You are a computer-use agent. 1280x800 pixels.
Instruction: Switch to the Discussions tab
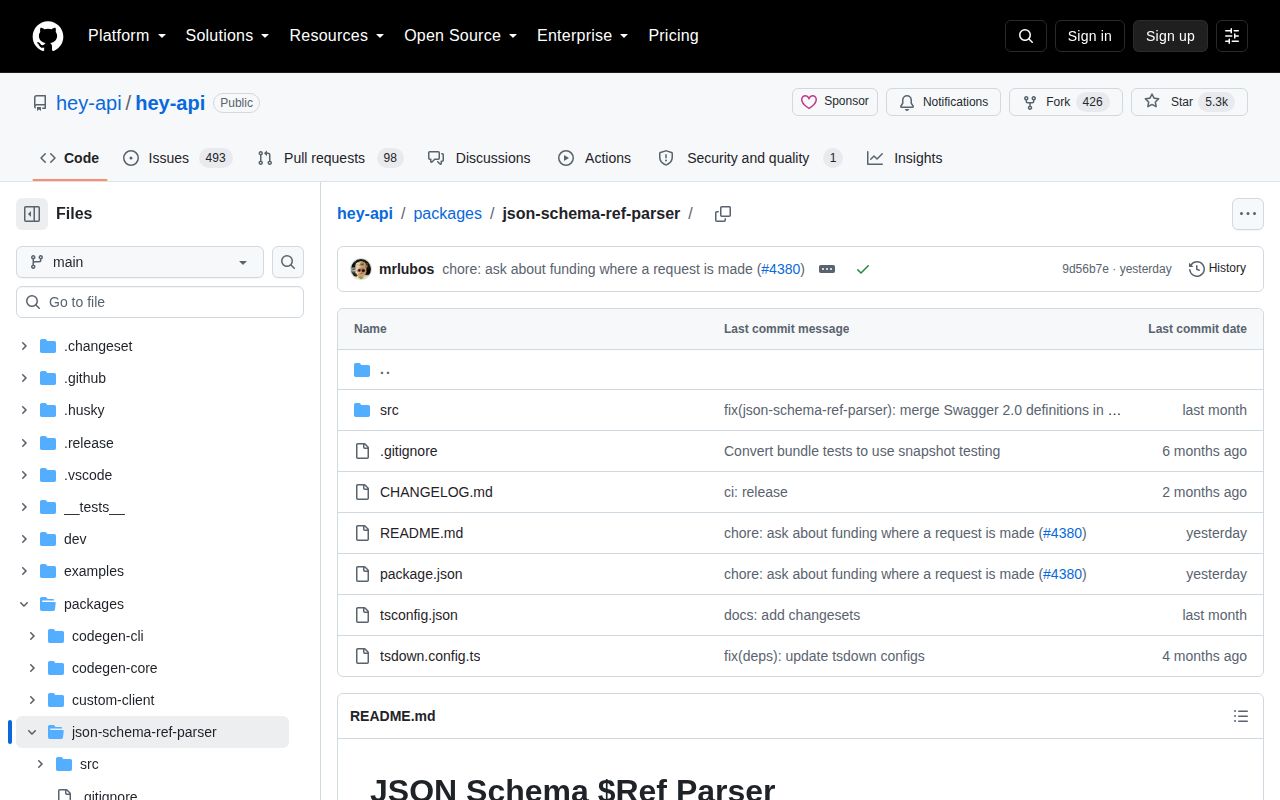coord(479,158)
